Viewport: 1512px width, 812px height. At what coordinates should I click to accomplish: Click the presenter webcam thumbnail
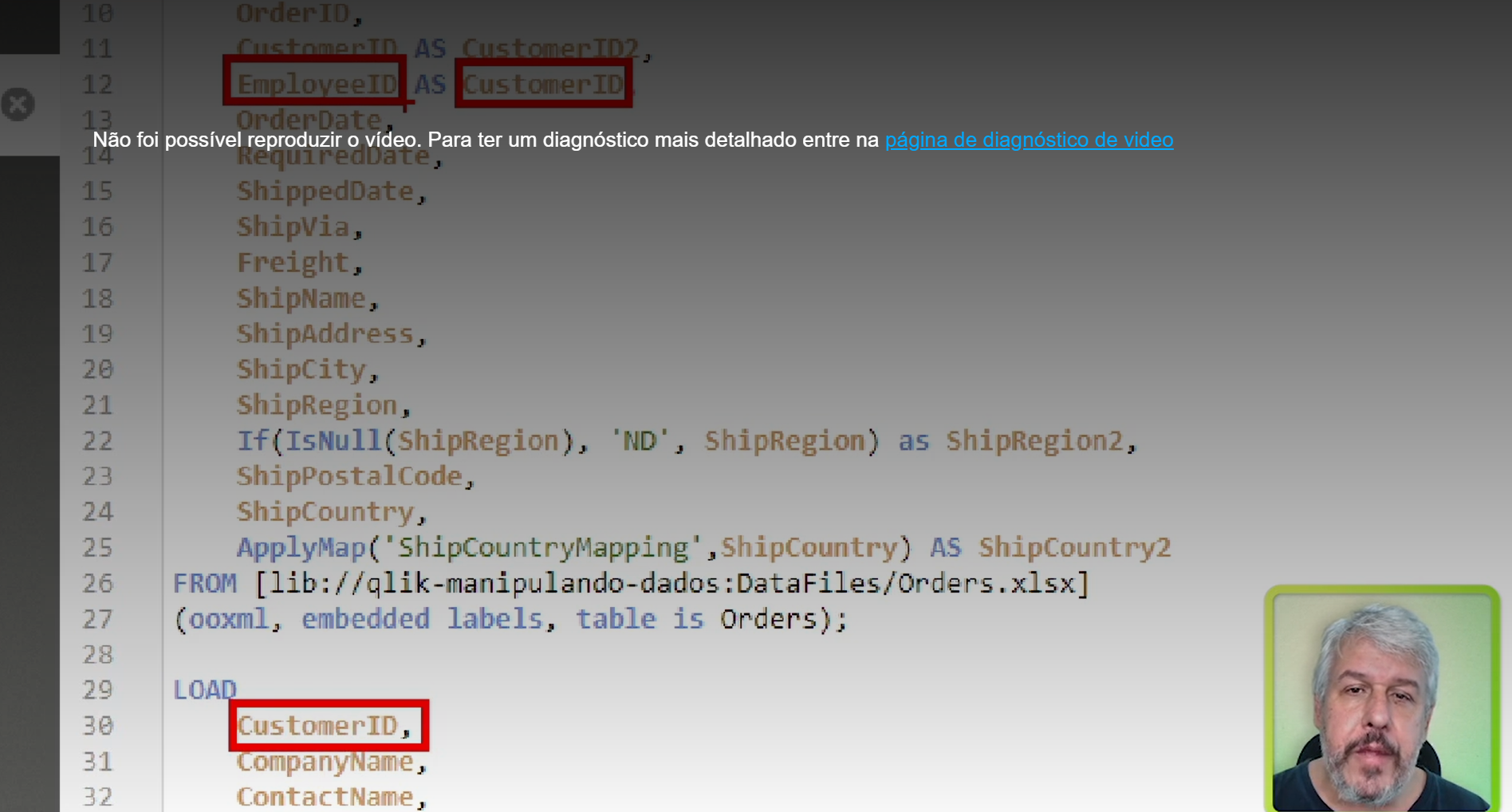1382,700
